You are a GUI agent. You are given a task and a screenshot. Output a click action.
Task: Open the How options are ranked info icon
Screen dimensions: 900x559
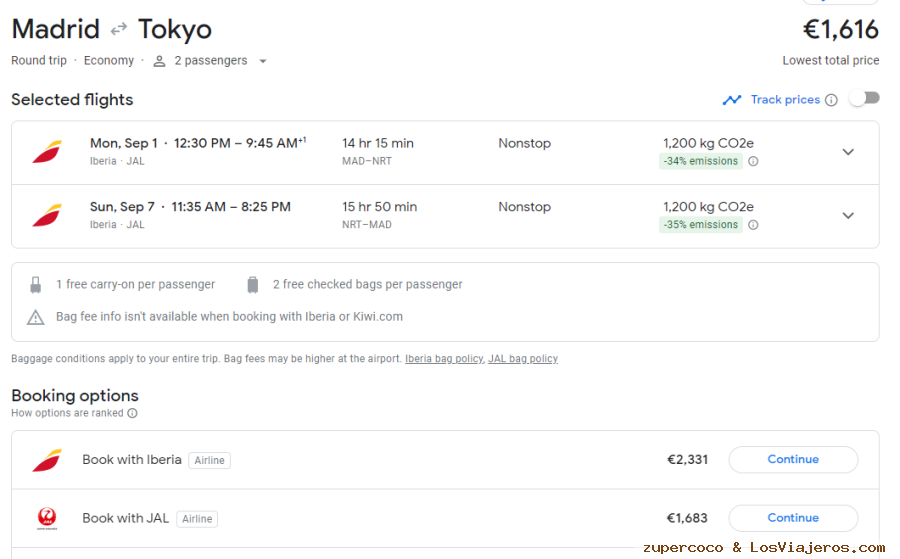[133, 413]
